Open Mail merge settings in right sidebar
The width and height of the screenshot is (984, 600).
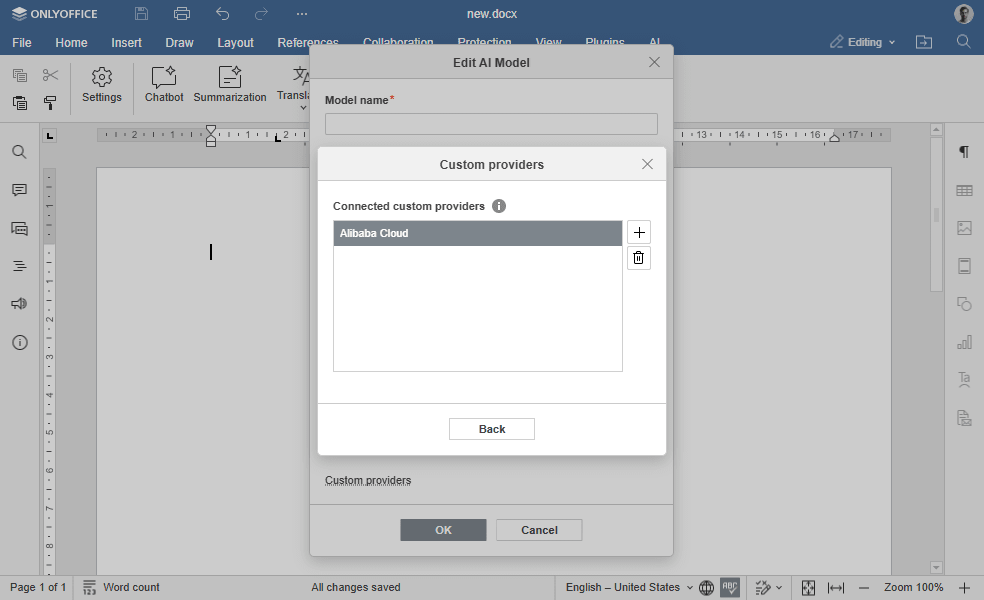[964, 418]
